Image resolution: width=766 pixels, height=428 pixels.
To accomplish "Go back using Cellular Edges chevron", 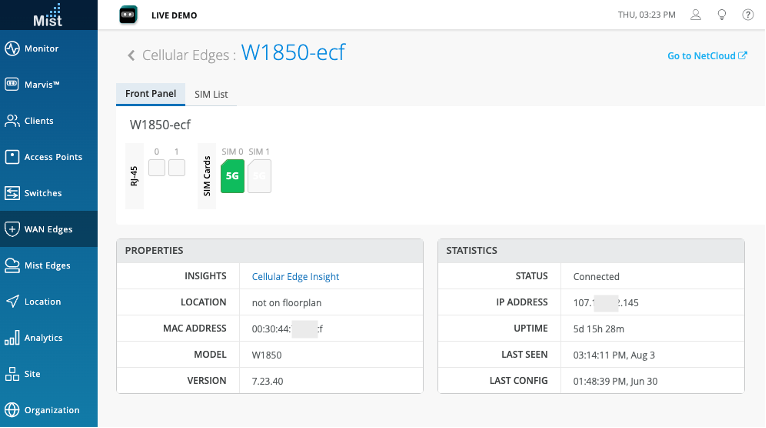I will tap(131, 55).
